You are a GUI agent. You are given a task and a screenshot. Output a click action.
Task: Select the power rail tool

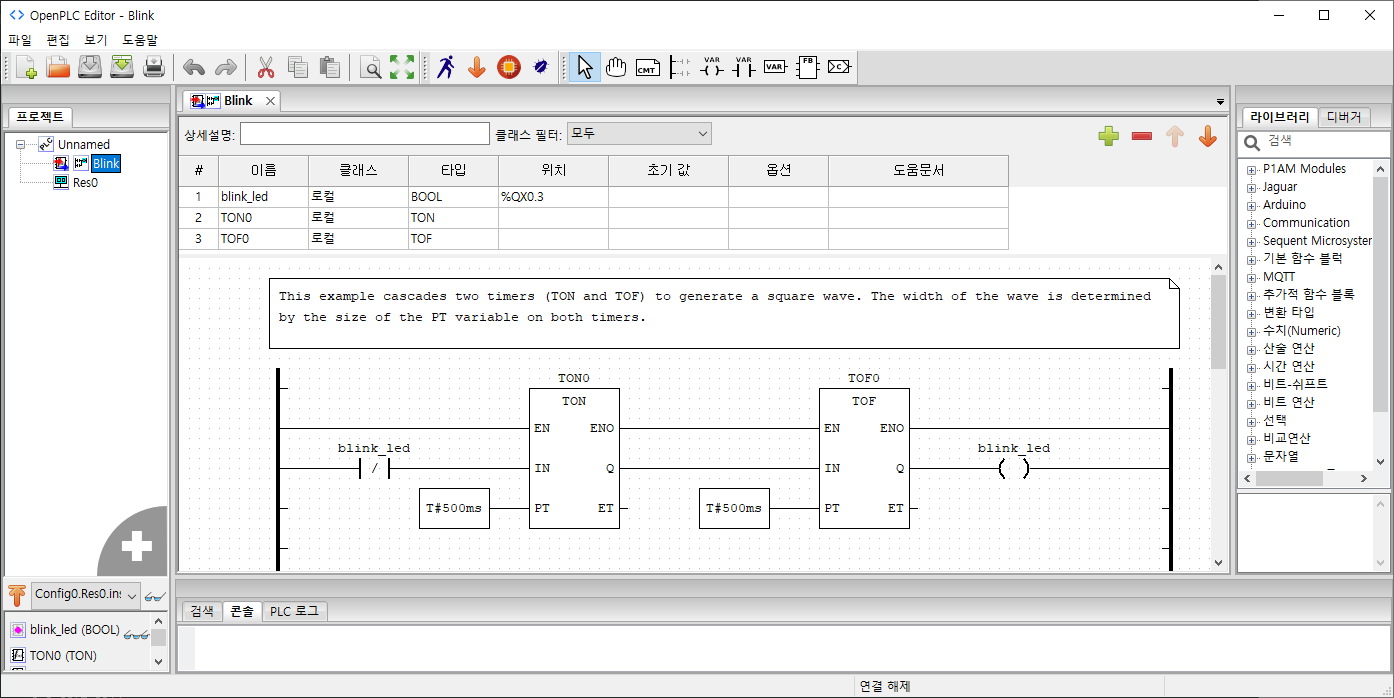pos(679,67)
